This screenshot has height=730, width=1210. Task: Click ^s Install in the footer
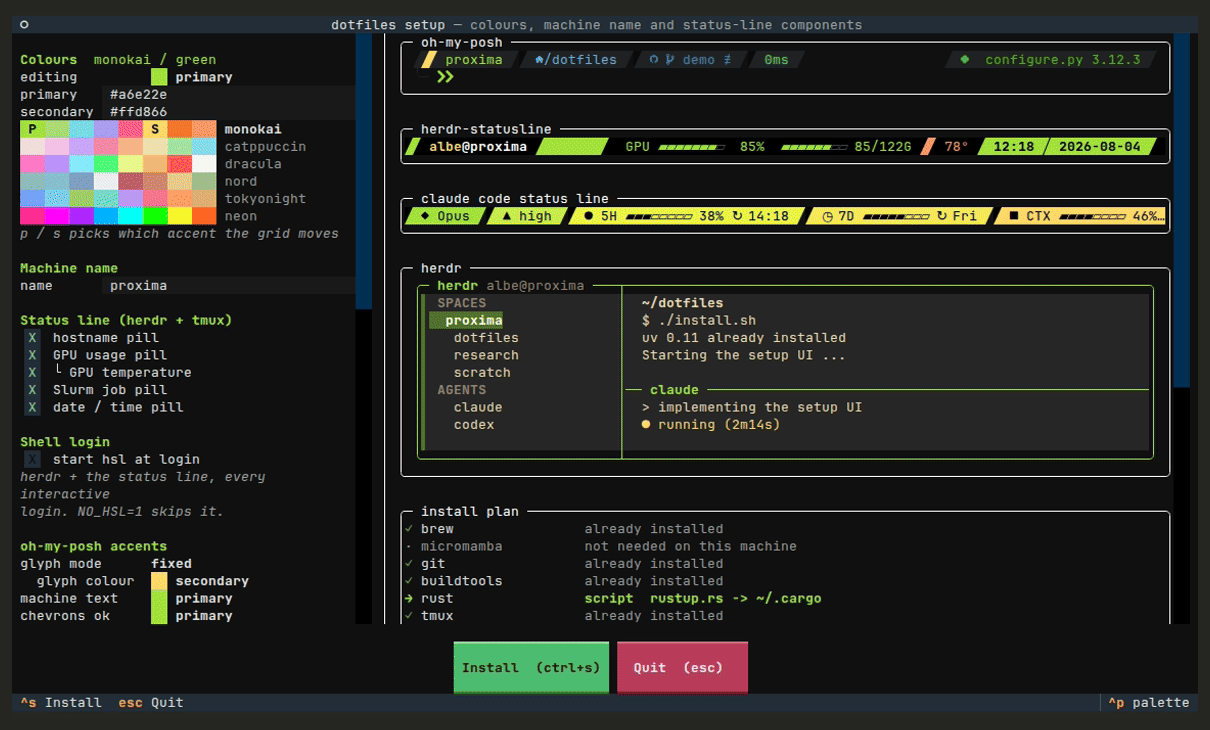click(x=61, y=703)
